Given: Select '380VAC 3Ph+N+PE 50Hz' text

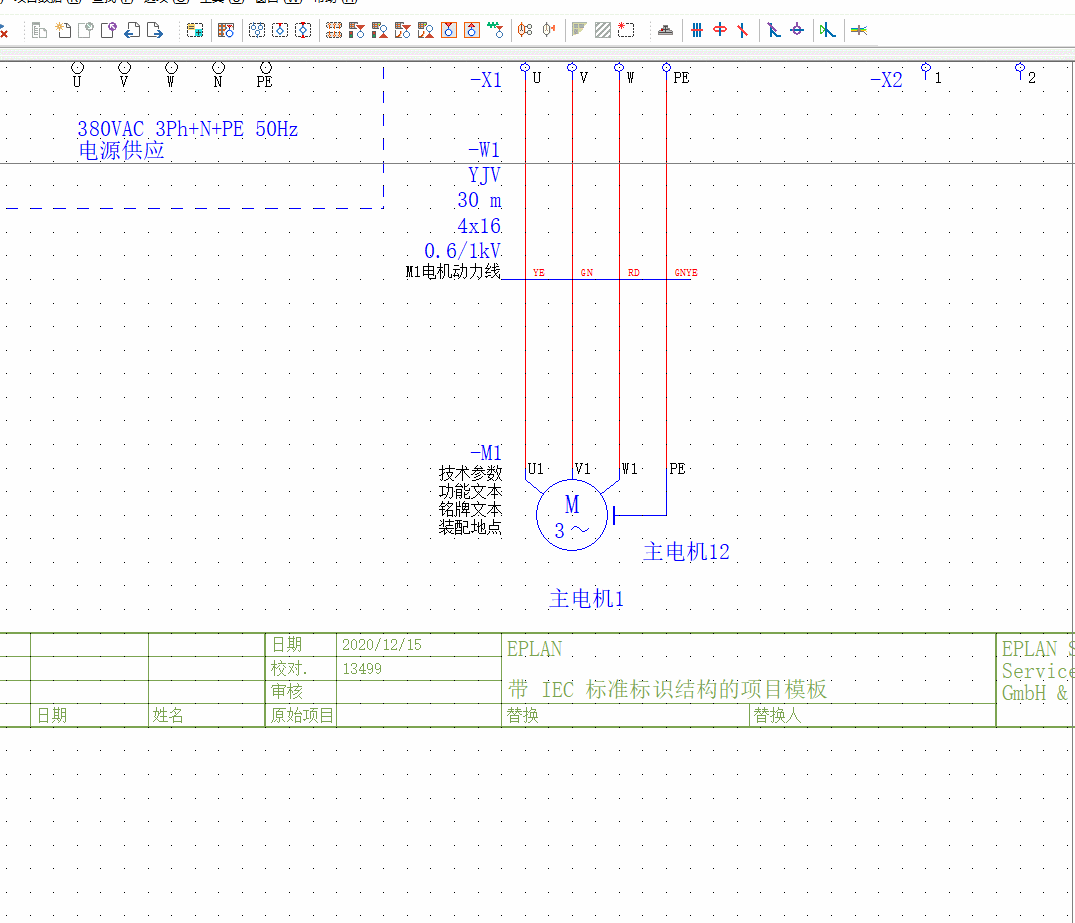Looking at the screenshot, I should tap(188, 129).
